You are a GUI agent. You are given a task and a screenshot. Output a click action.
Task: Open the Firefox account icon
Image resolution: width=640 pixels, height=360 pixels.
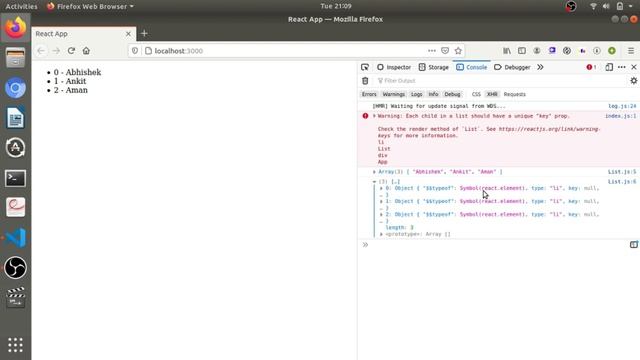(537, 51)
